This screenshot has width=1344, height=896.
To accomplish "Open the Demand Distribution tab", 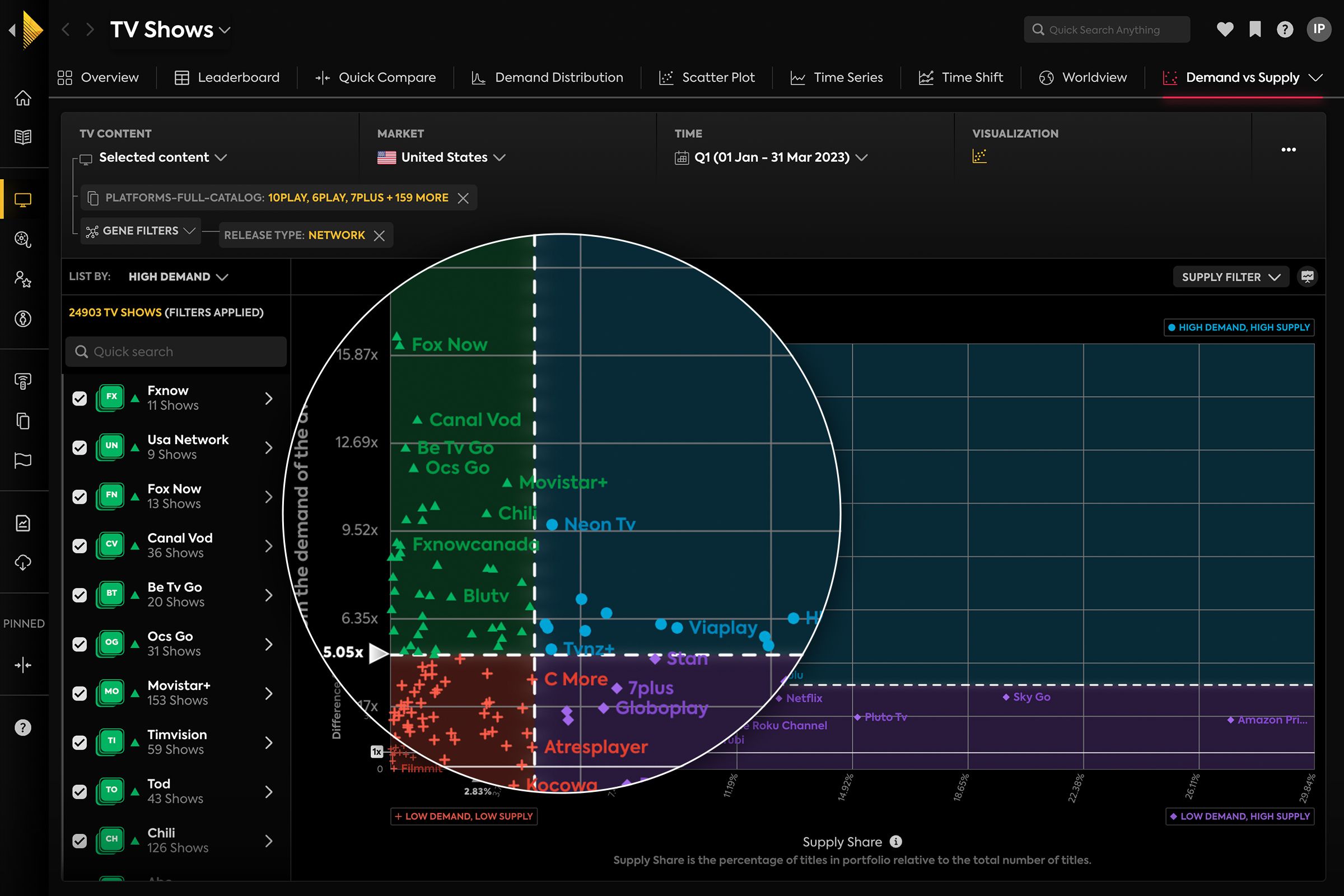I will (x=548, y=78).
